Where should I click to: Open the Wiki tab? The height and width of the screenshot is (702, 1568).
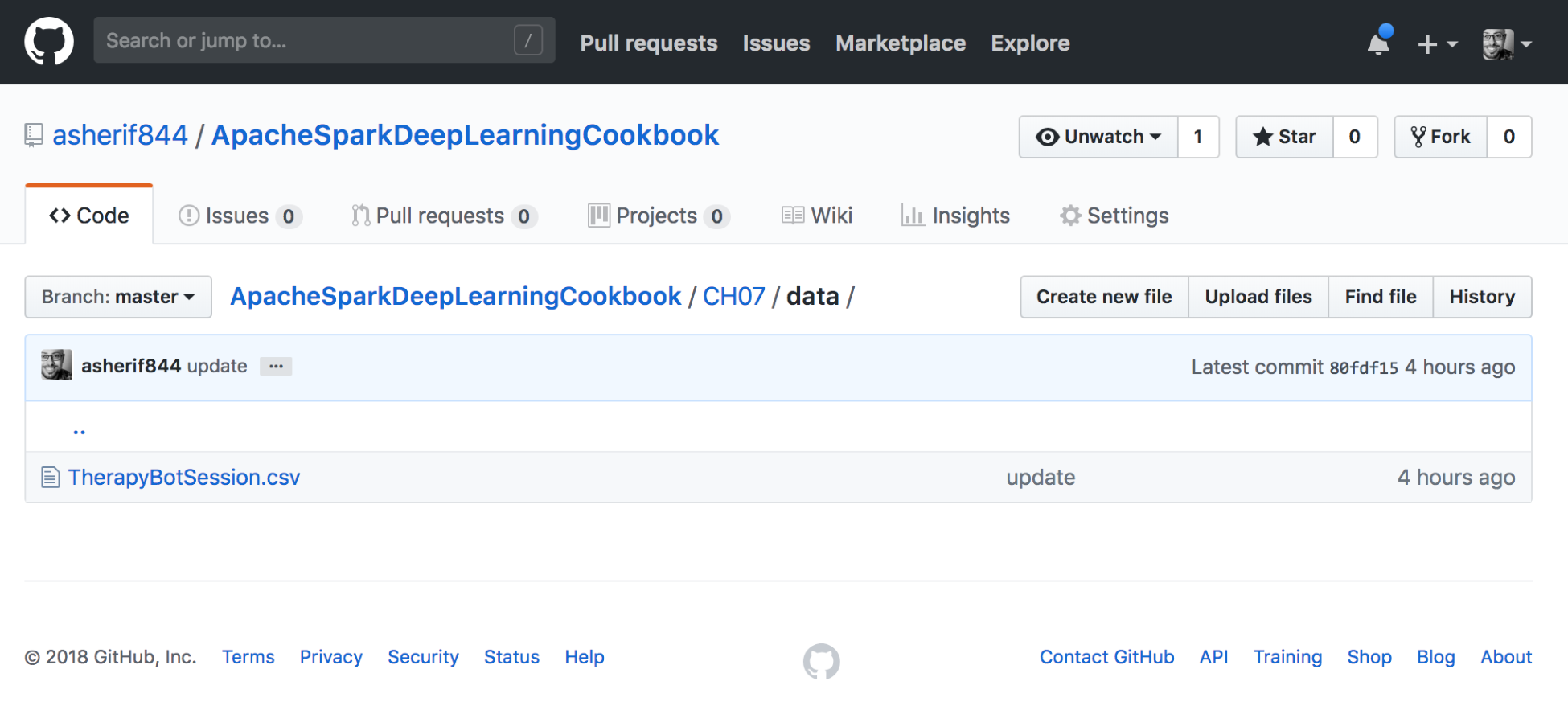(x=816, y=216)
